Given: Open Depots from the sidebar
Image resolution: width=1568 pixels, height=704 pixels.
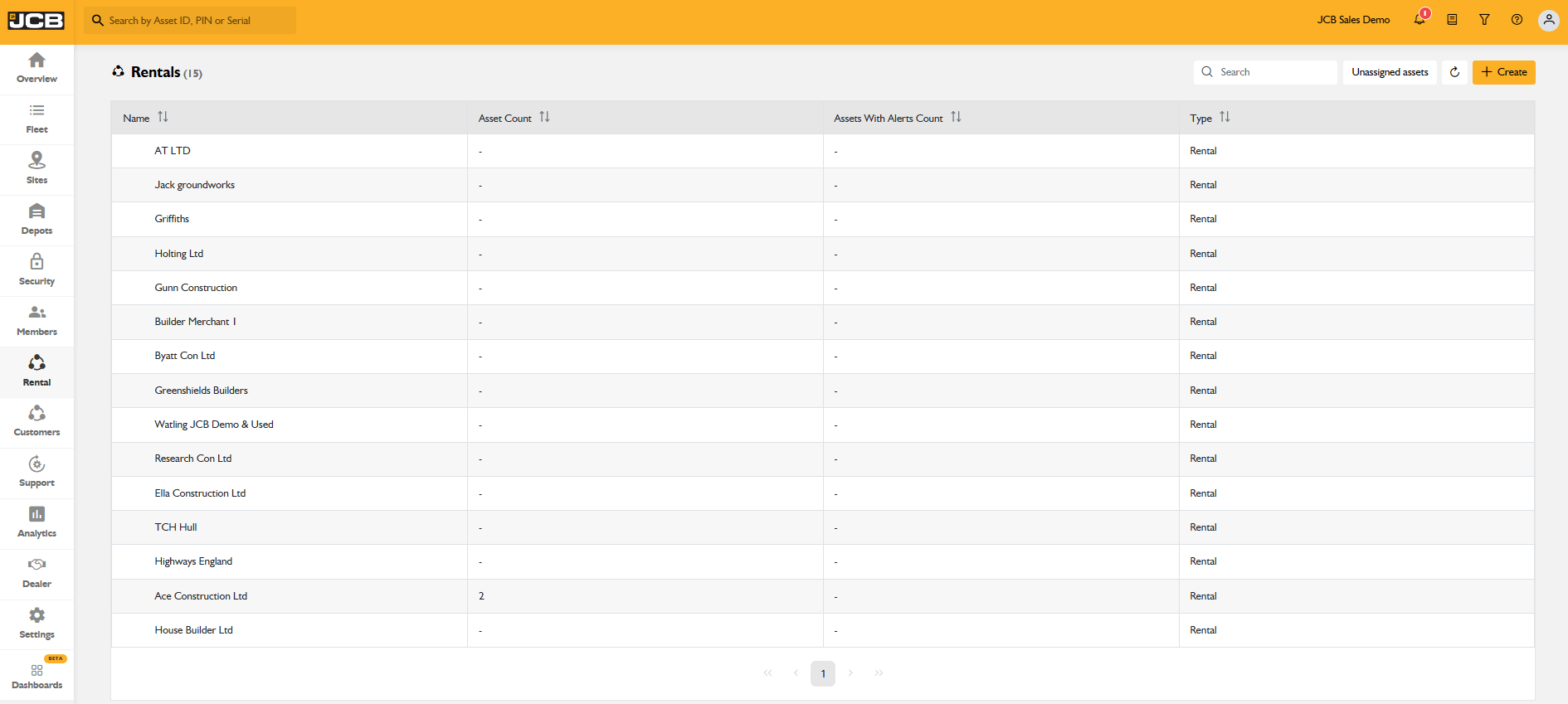Looking at the screenshot, I should (37, 220).
